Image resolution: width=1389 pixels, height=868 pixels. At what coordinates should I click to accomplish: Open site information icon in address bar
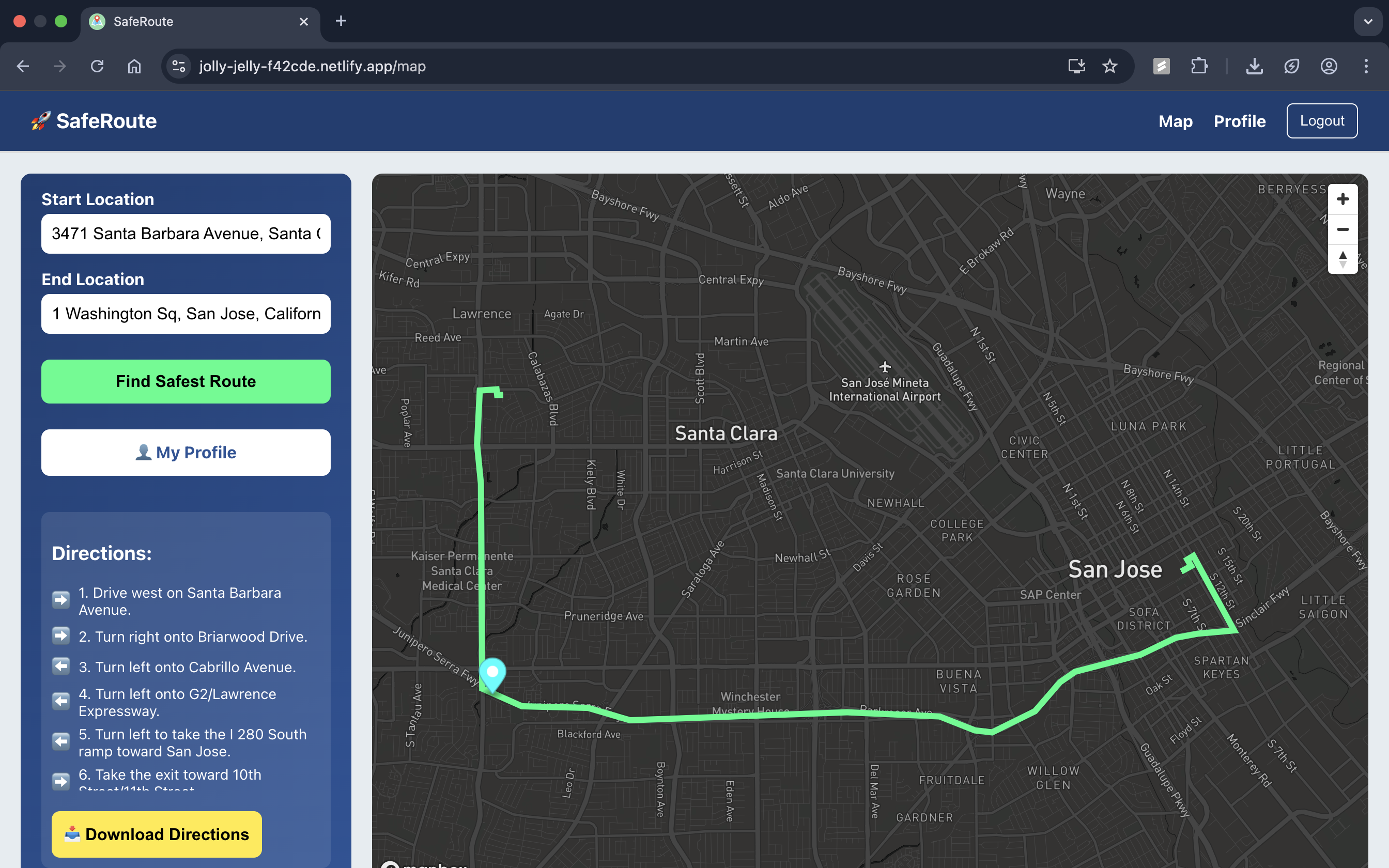178,66
